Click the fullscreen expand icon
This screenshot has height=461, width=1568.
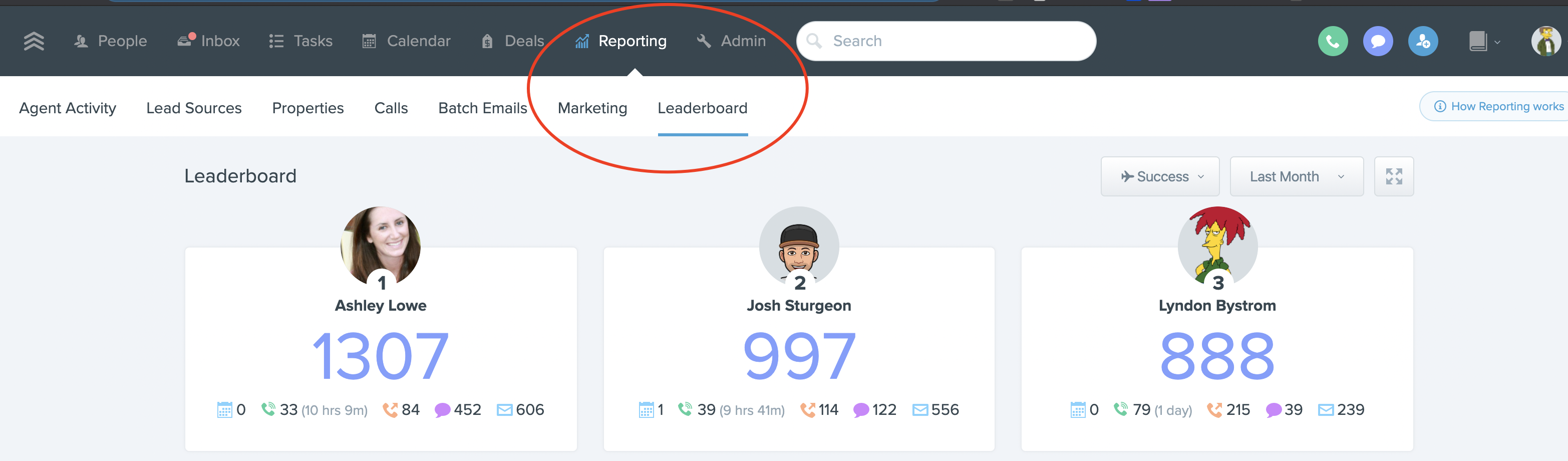click(x=1394, y=176)
